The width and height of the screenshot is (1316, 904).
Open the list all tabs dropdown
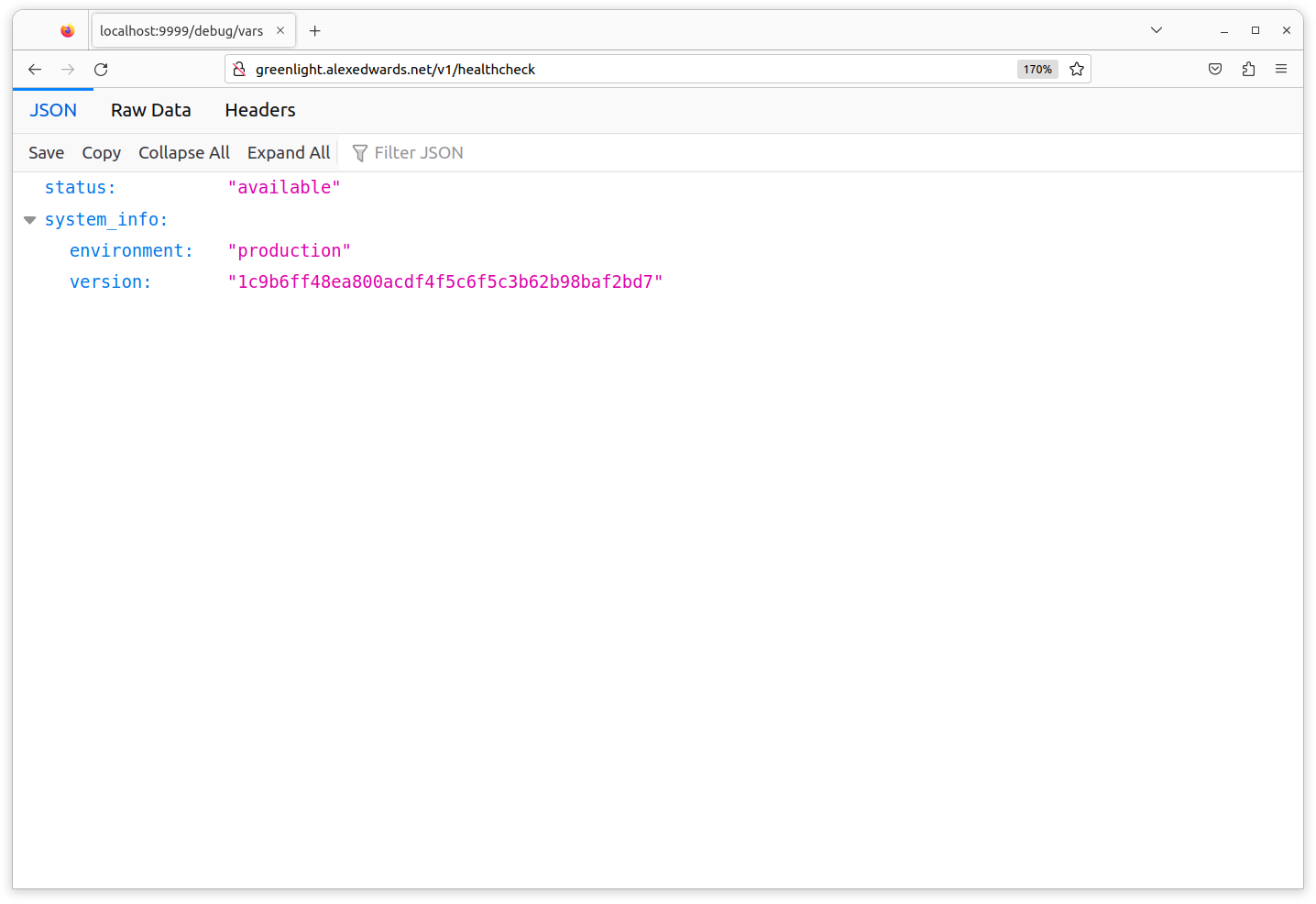tap(1157, 31)
